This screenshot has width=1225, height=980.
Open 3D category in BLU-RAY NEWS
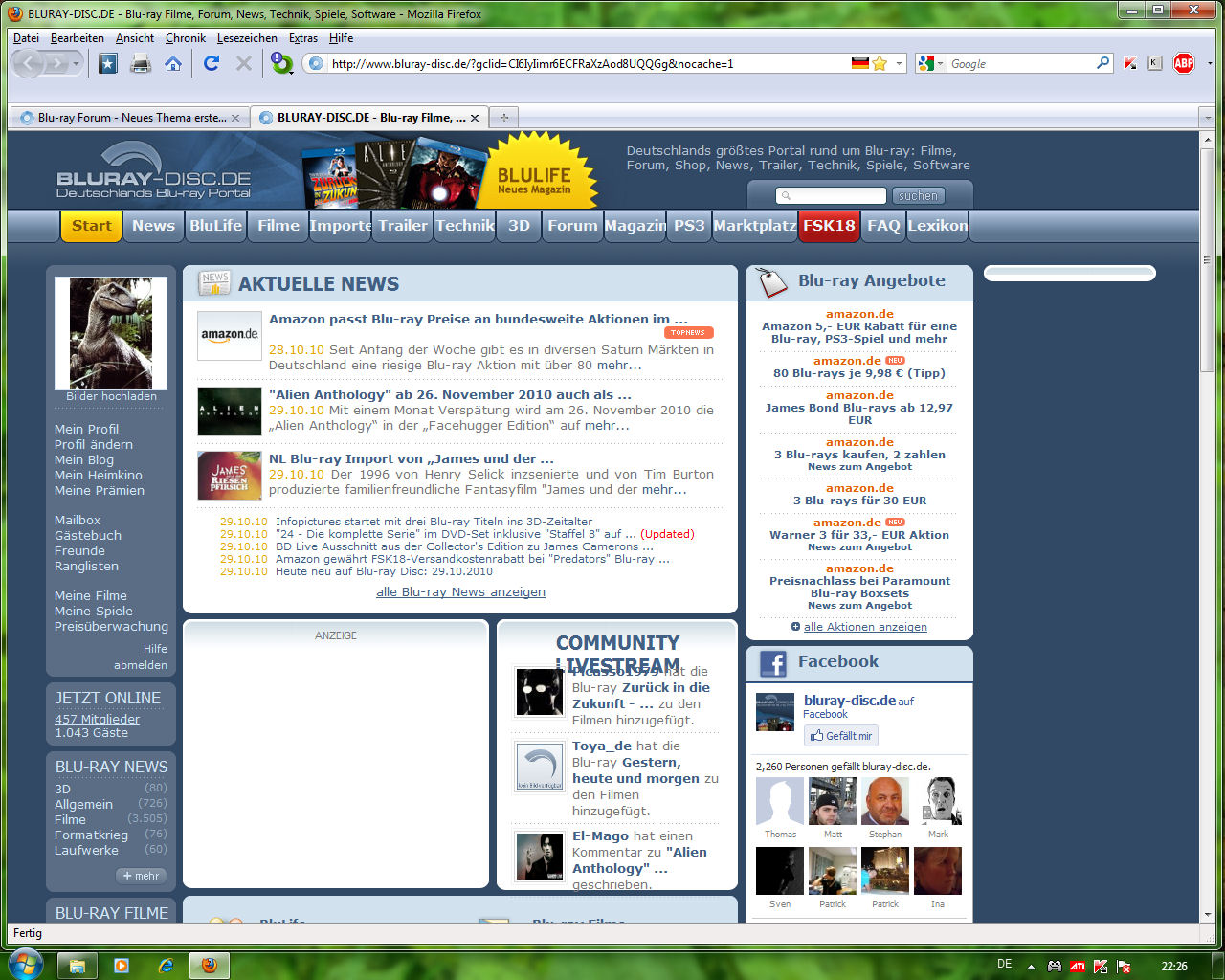[63, 789]
